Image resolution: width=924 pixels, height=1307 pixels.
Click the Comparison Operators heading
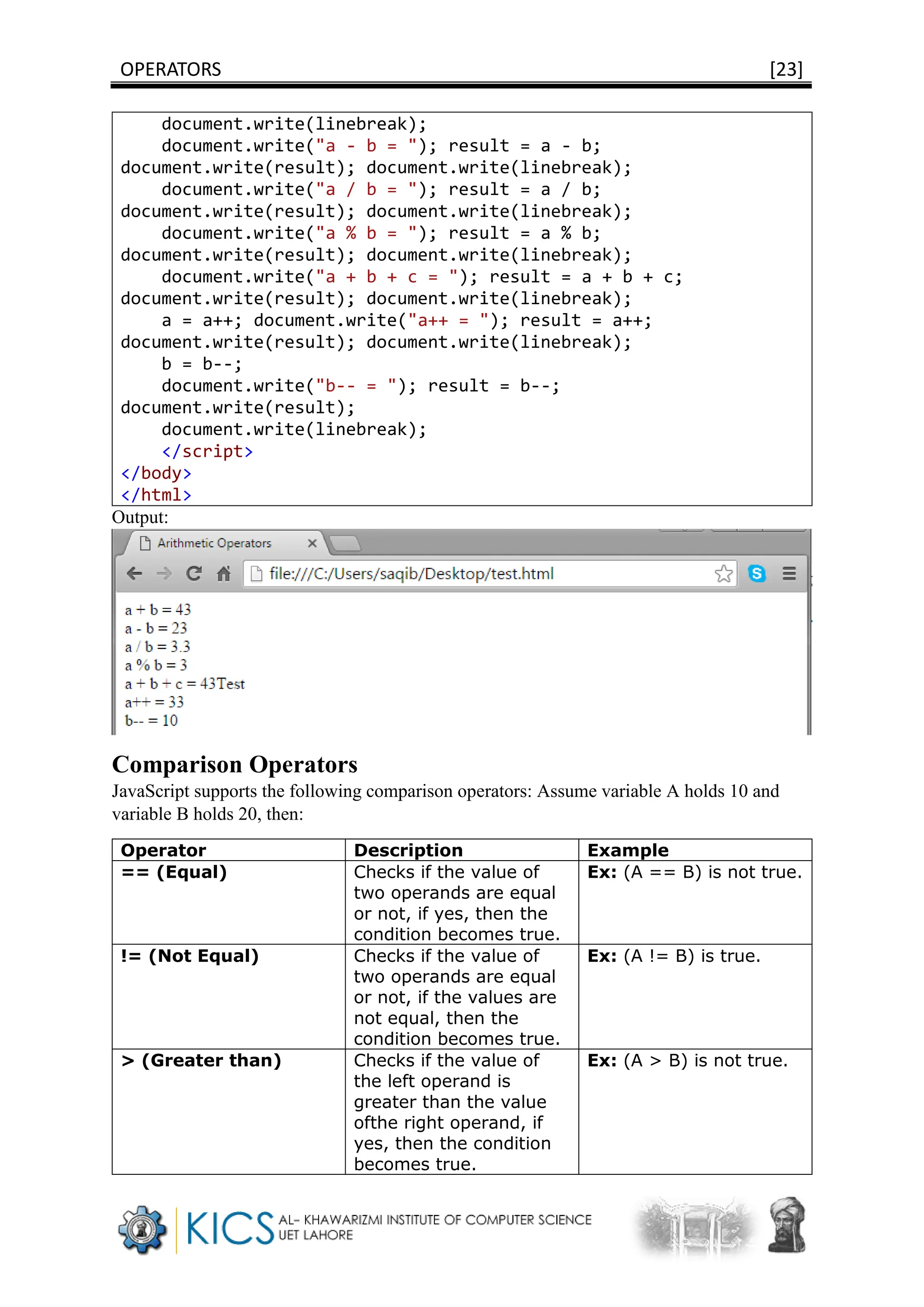(x=235, y=765)
